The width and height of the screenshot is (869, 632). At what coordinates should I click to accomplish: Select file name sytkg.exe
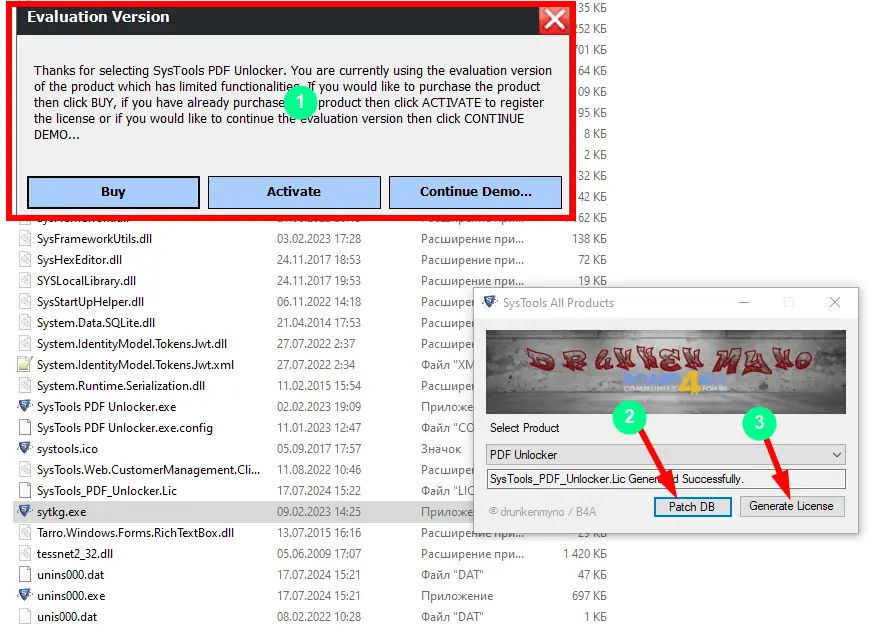pyautogui.click(x=62, y=512)
